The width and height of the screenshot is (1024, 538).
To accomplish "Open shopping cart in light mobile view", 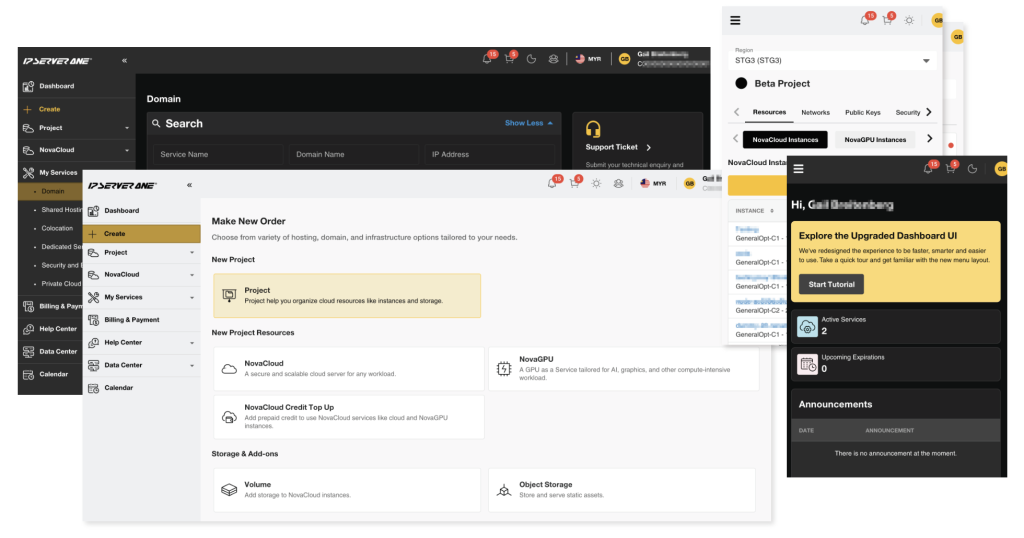I will coord(887,20).
